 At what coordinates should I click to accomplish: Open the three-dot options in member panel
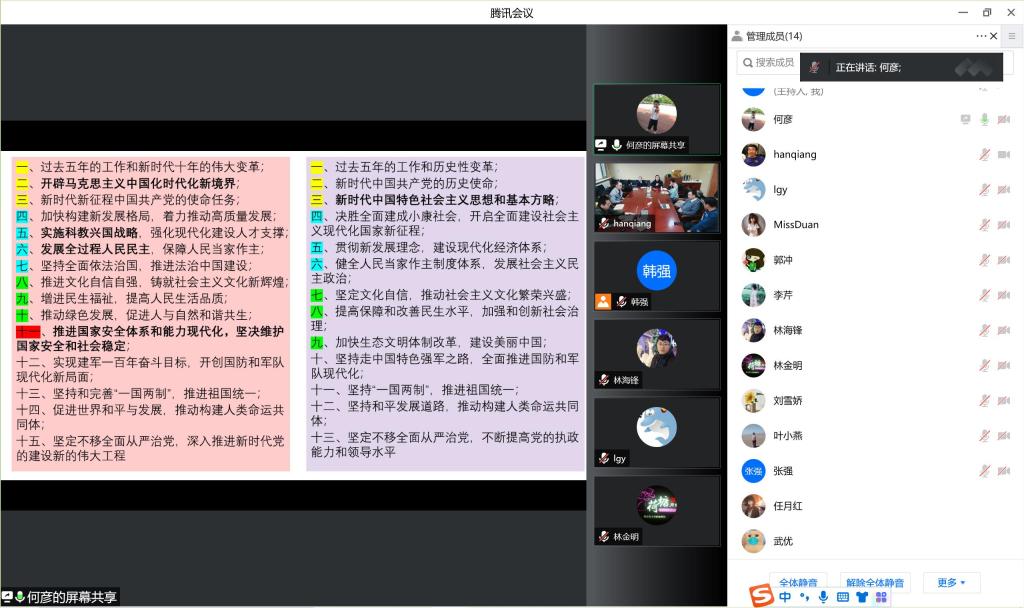(x=981, y=36)
